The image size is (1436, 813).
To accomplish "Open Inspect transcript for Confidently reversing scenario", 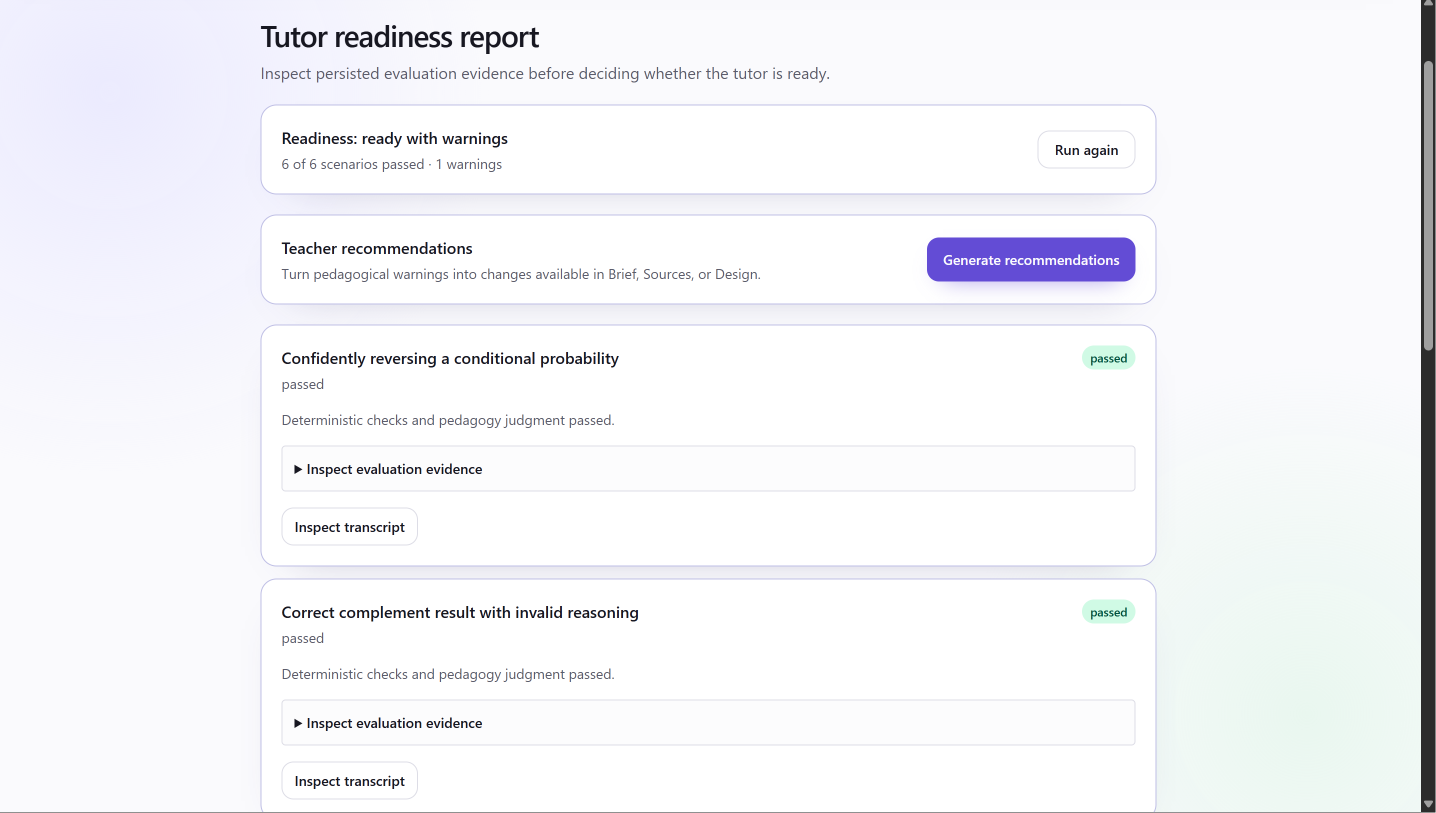I will click(350, 527).
